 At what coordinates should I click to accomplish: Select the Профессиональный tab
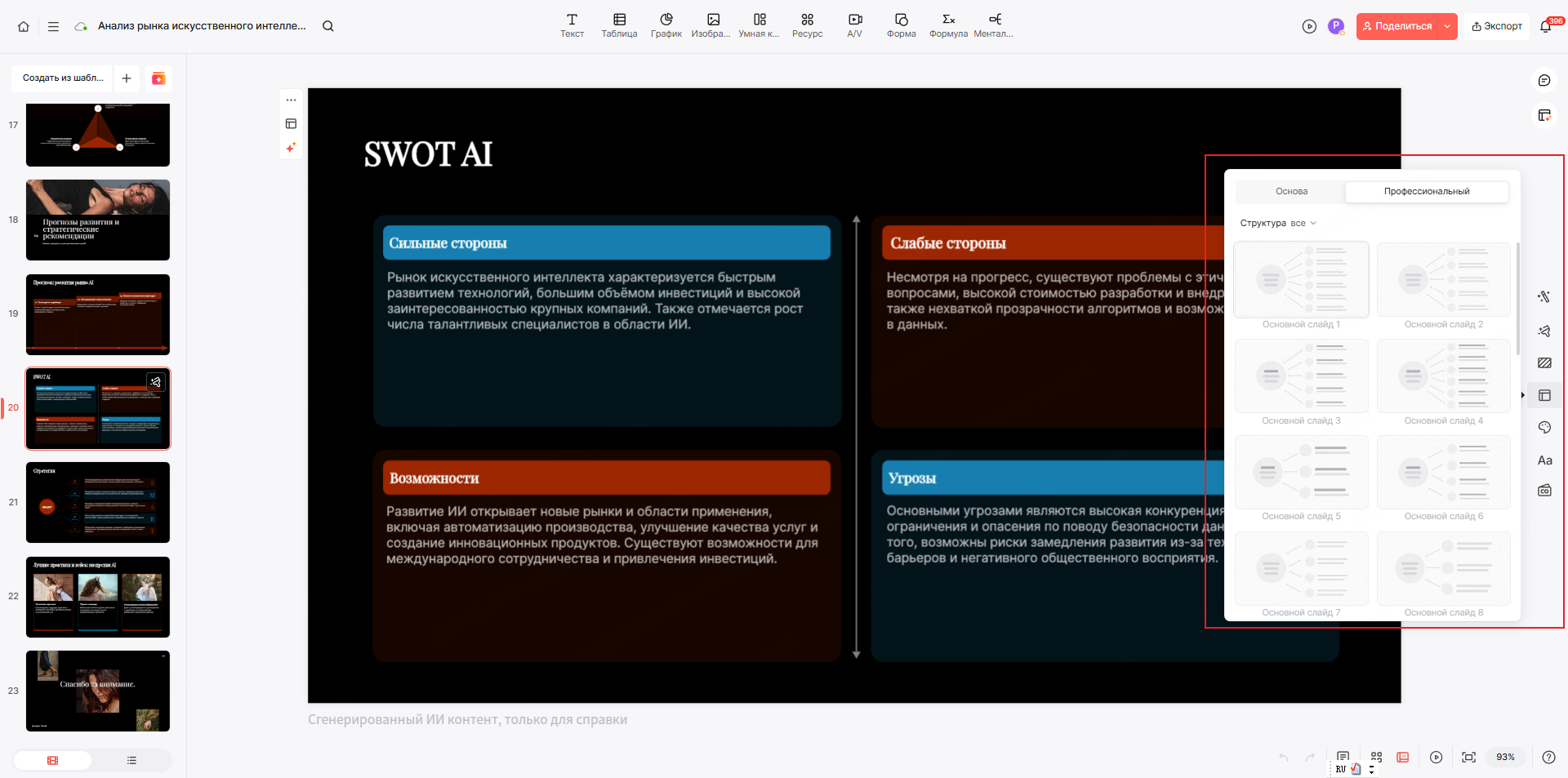pos(1426,192)
